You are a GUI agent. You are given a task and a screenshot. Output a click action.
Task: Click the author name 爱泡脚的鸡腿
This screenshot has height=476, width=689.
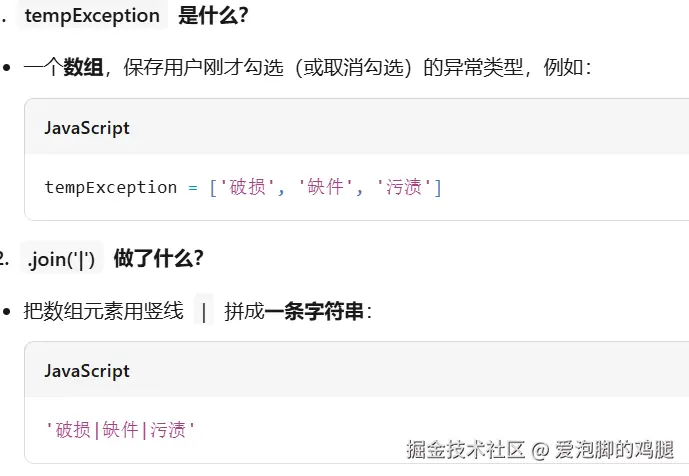614,449
